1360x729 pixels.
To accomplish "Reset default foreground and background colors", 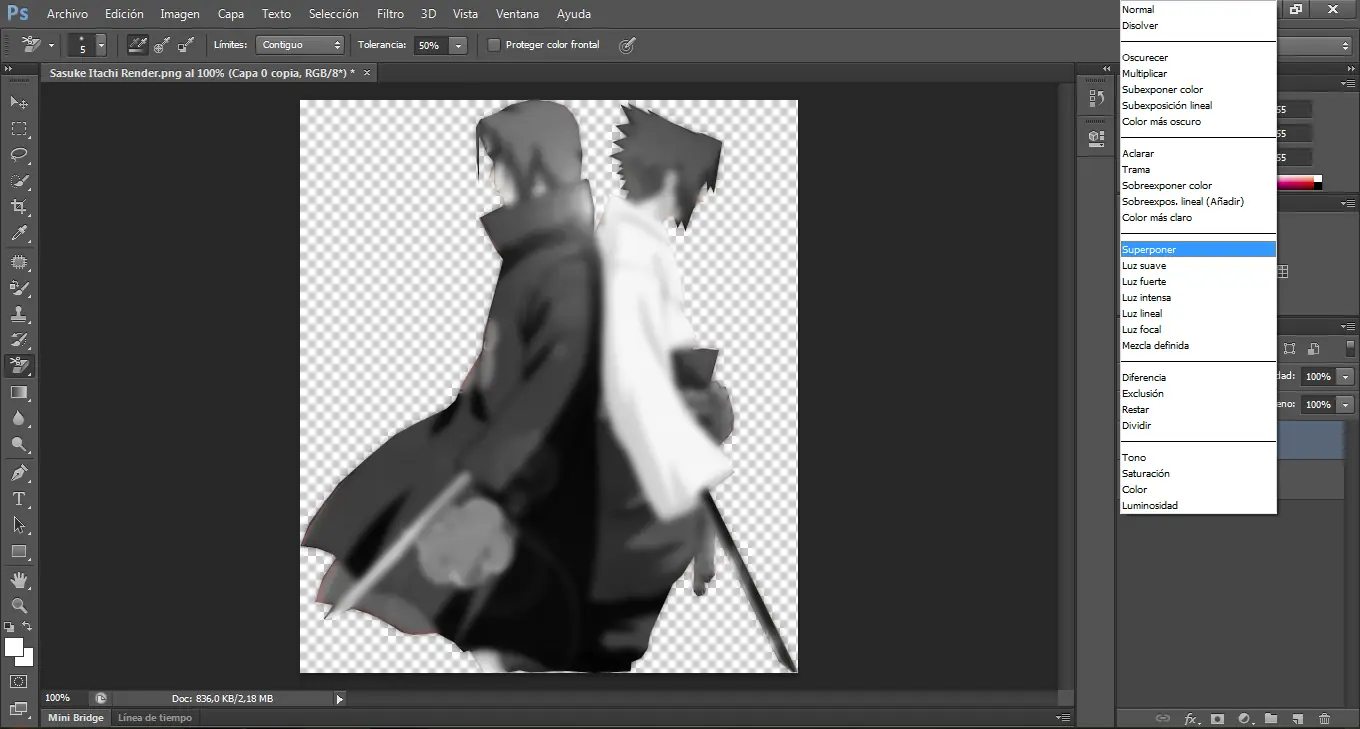I will point(9,627).
